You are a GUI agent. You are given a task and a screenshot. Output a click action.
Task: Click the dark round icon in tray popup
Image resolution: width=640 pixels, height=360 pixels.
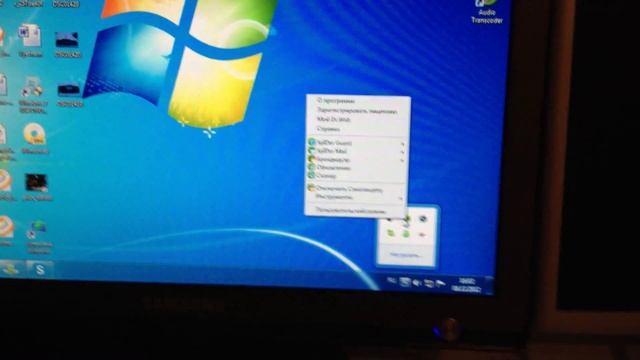pos(423,219)
